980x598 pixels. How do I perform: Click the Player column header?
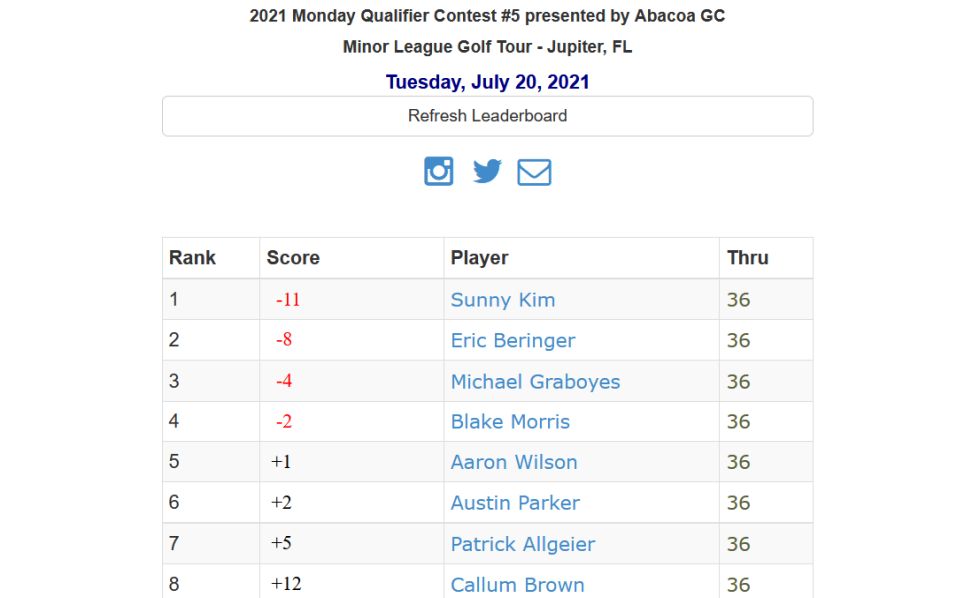tap(479, 257)
